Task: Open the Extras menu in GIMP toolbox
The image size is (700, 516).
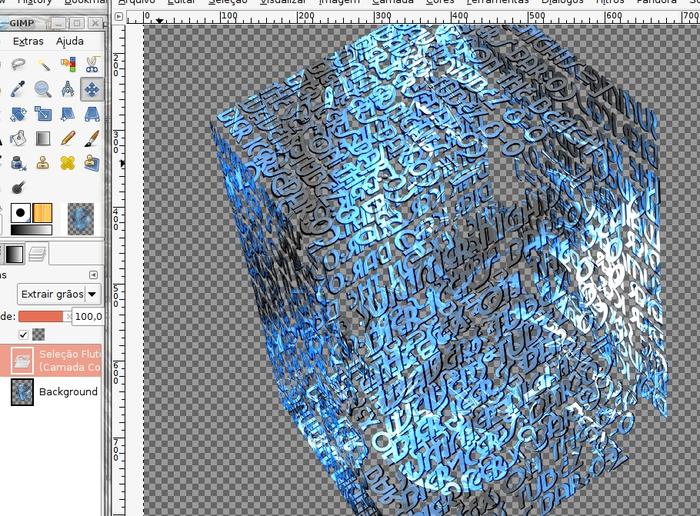Action: click(x=28, y=41)
